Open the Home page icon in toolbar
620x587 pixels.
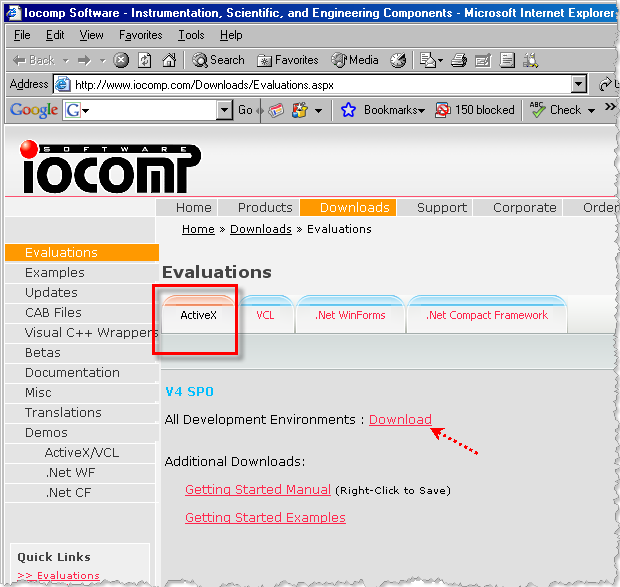(169, 60)
